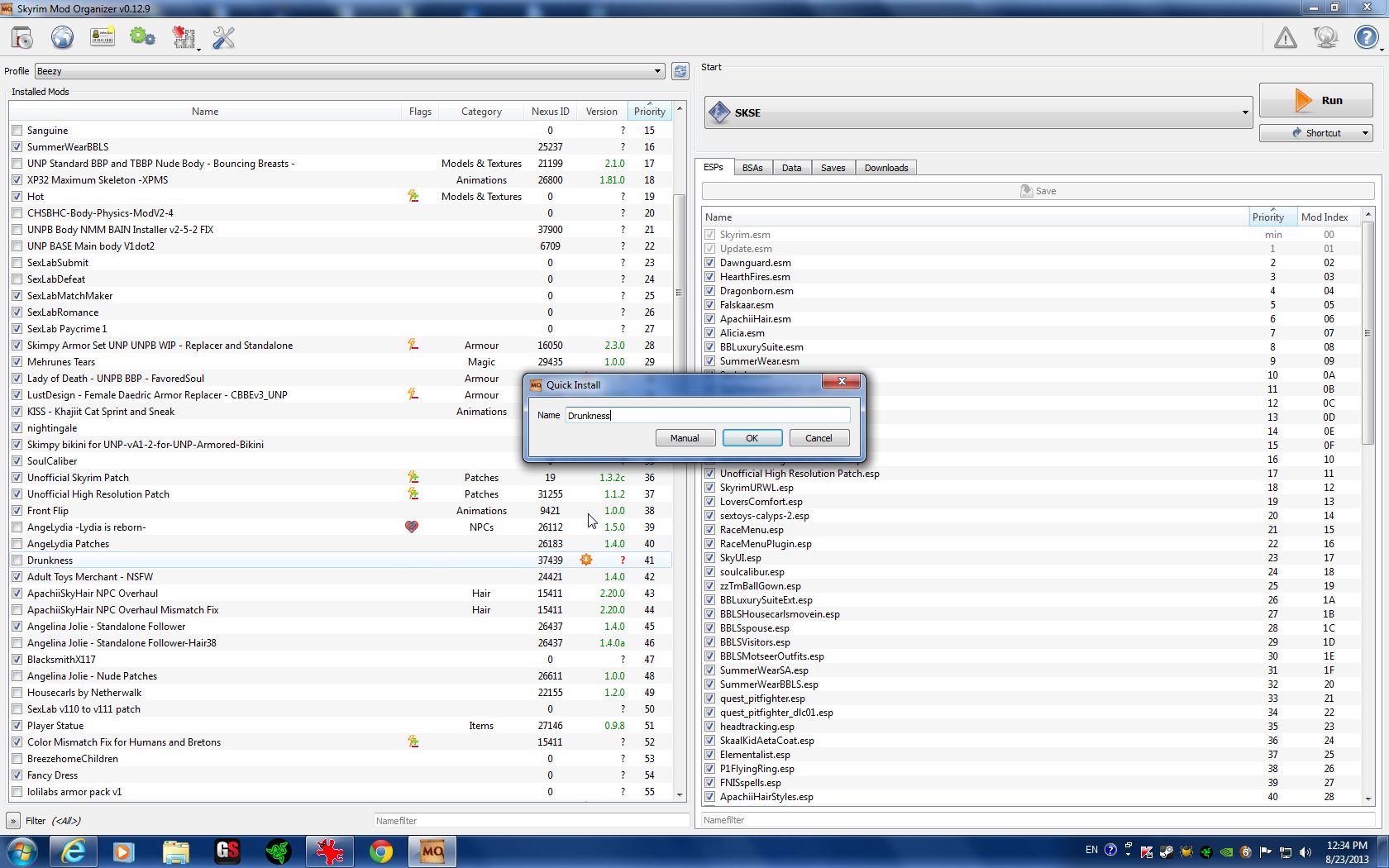Click the refresh icon beside Profile dropdown
The image size is (1389, 868).
point(680,72)
